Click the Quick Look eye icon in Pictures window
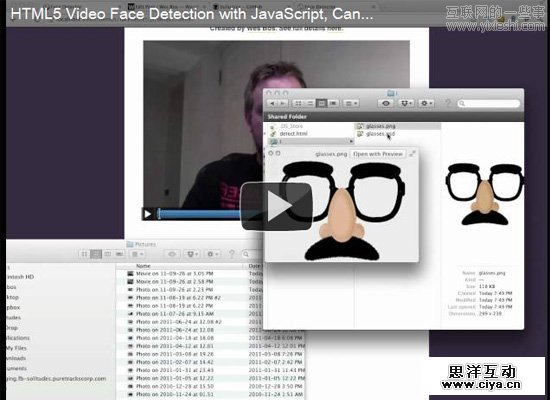Screen dimensions: 550x400 click(x=172, y=254)
